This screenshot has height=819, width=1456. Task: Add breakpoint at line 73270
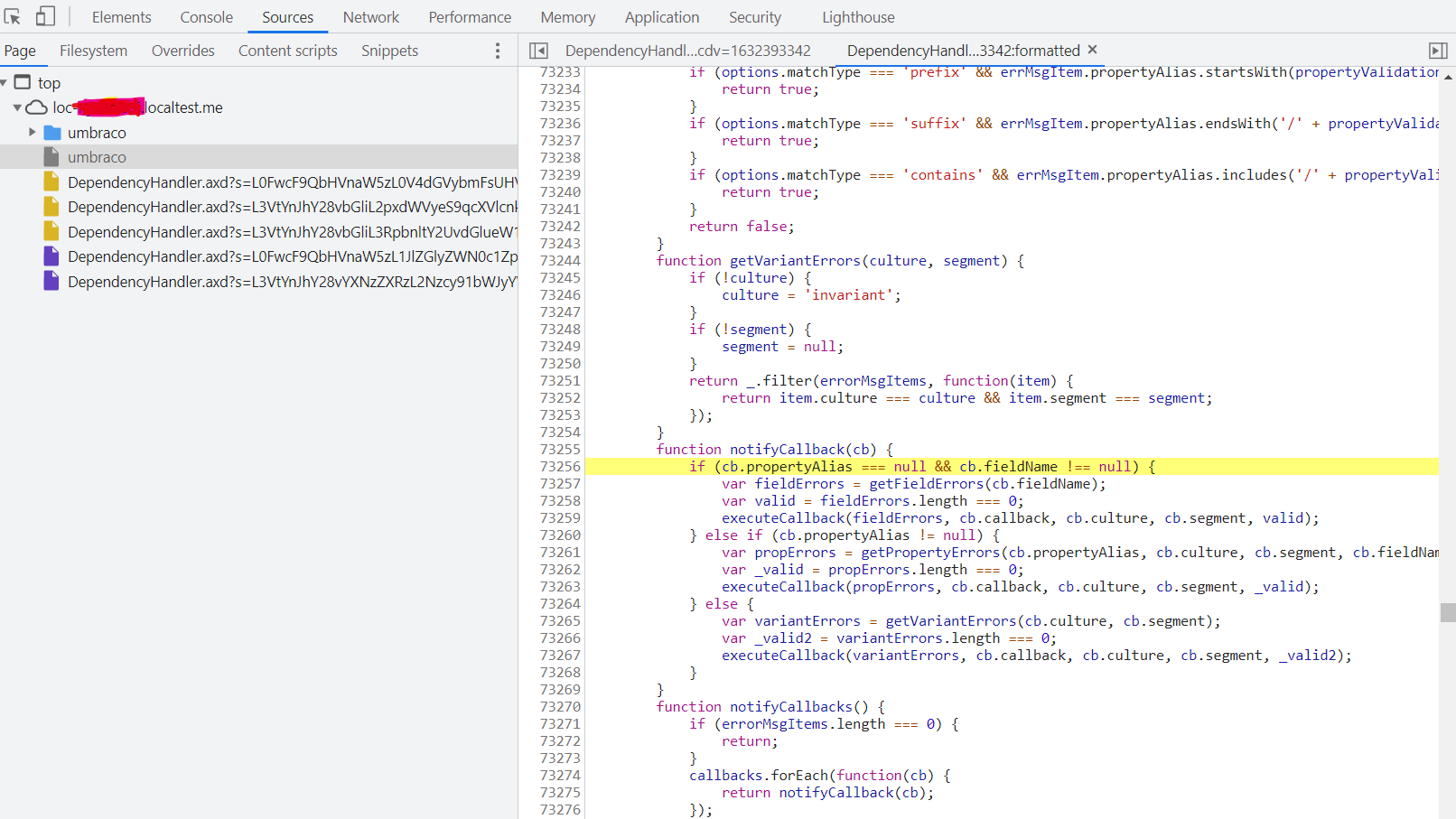(x=560, y=707)
